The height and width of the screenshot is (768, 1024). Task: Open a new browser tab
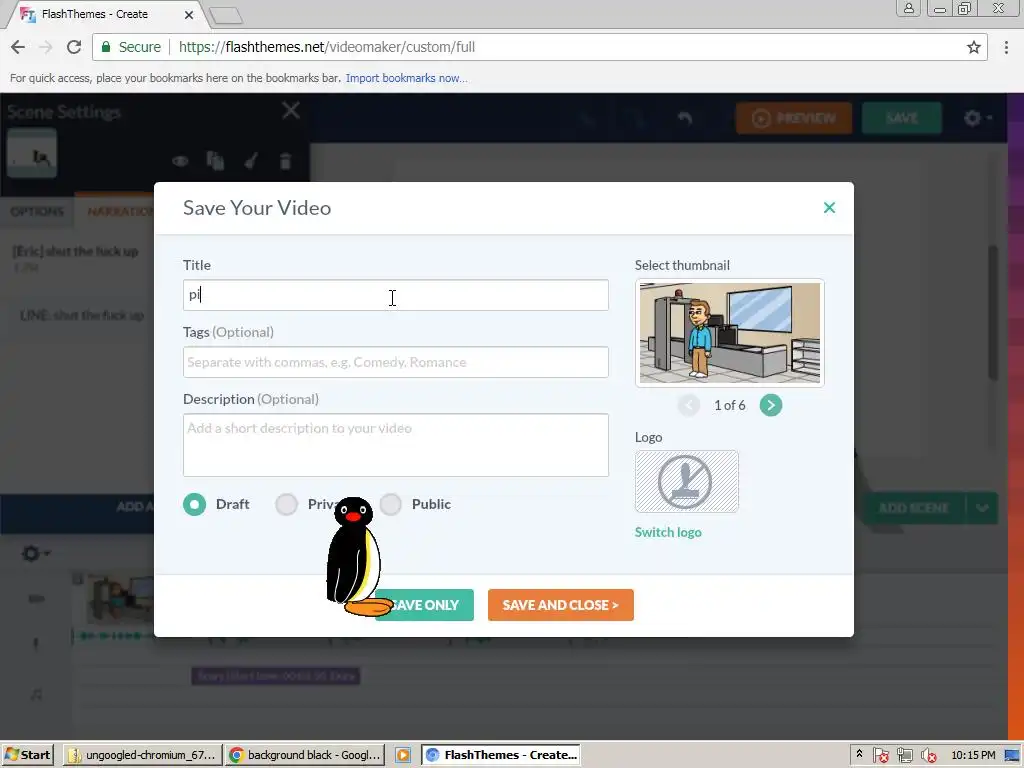[227, 16]
